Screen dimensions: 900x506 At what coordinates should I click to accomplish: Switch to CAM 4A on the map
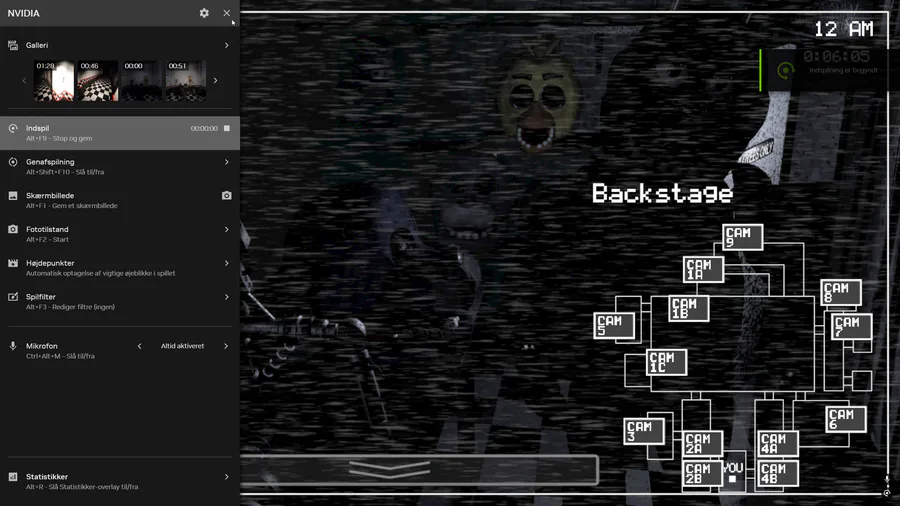coord(778,444)
